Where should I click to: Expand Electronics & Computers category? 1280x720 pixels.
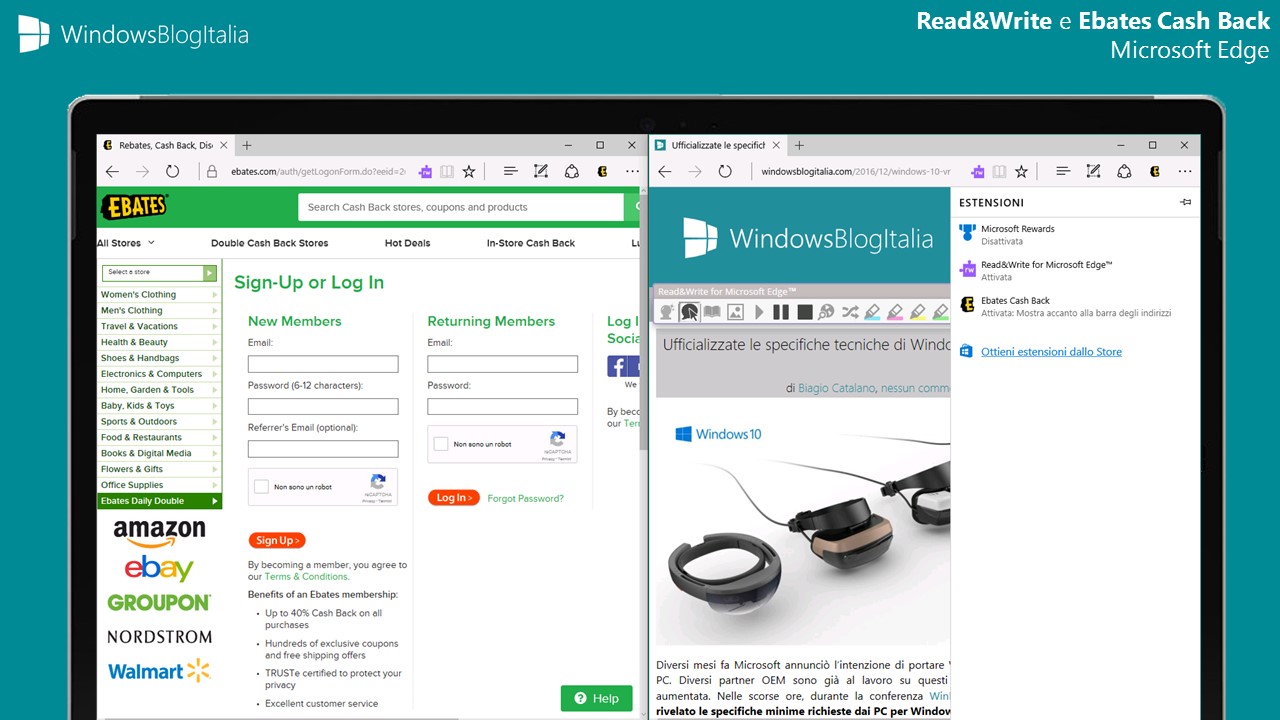coord(159,374)
